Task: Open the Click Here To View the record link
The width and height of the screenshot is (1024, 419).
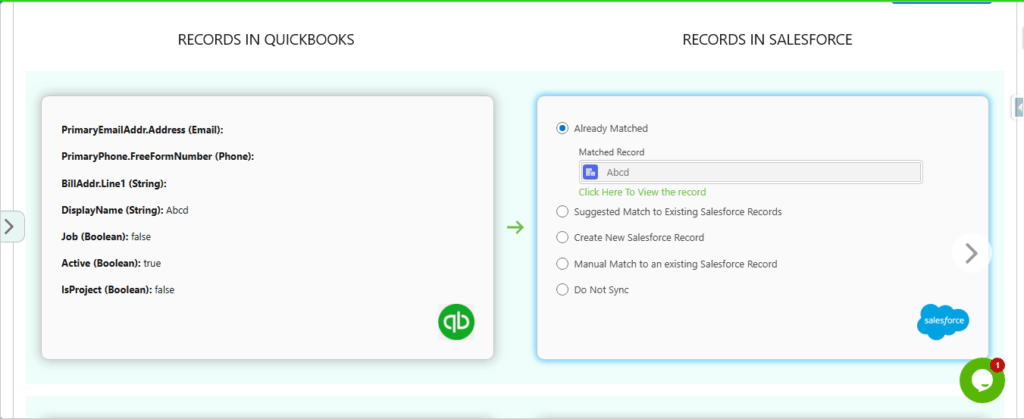Action: pos(642,192)
